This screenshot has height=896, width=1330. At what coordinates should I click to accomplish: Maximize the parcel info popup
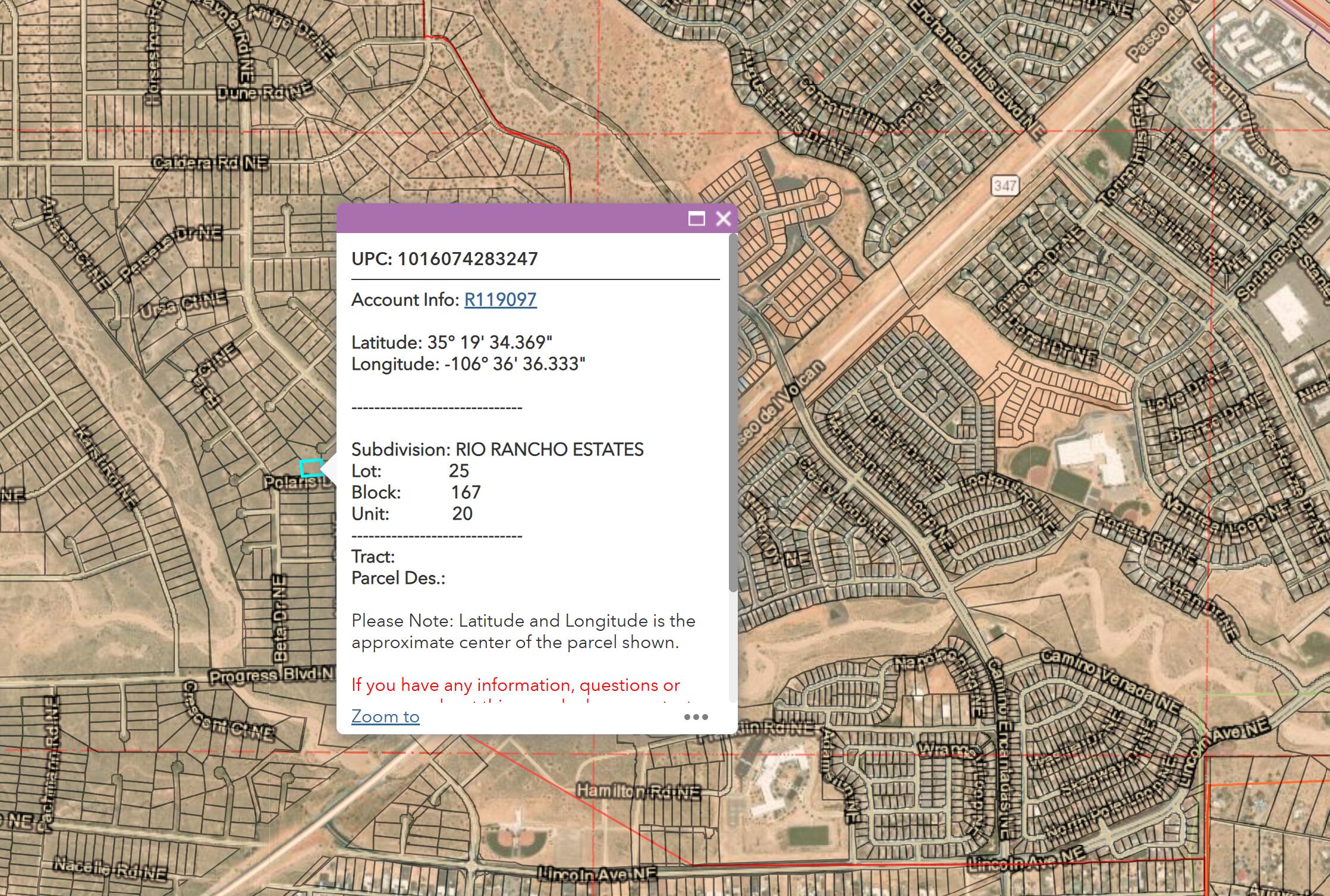click(696, 219)
